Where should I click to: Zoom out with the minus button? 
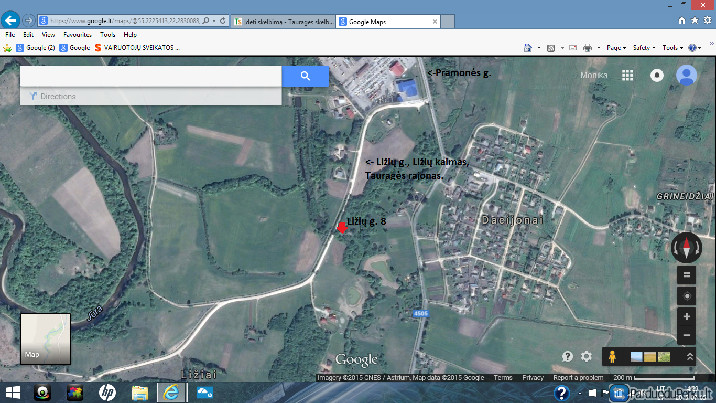(x=686, y=335)
